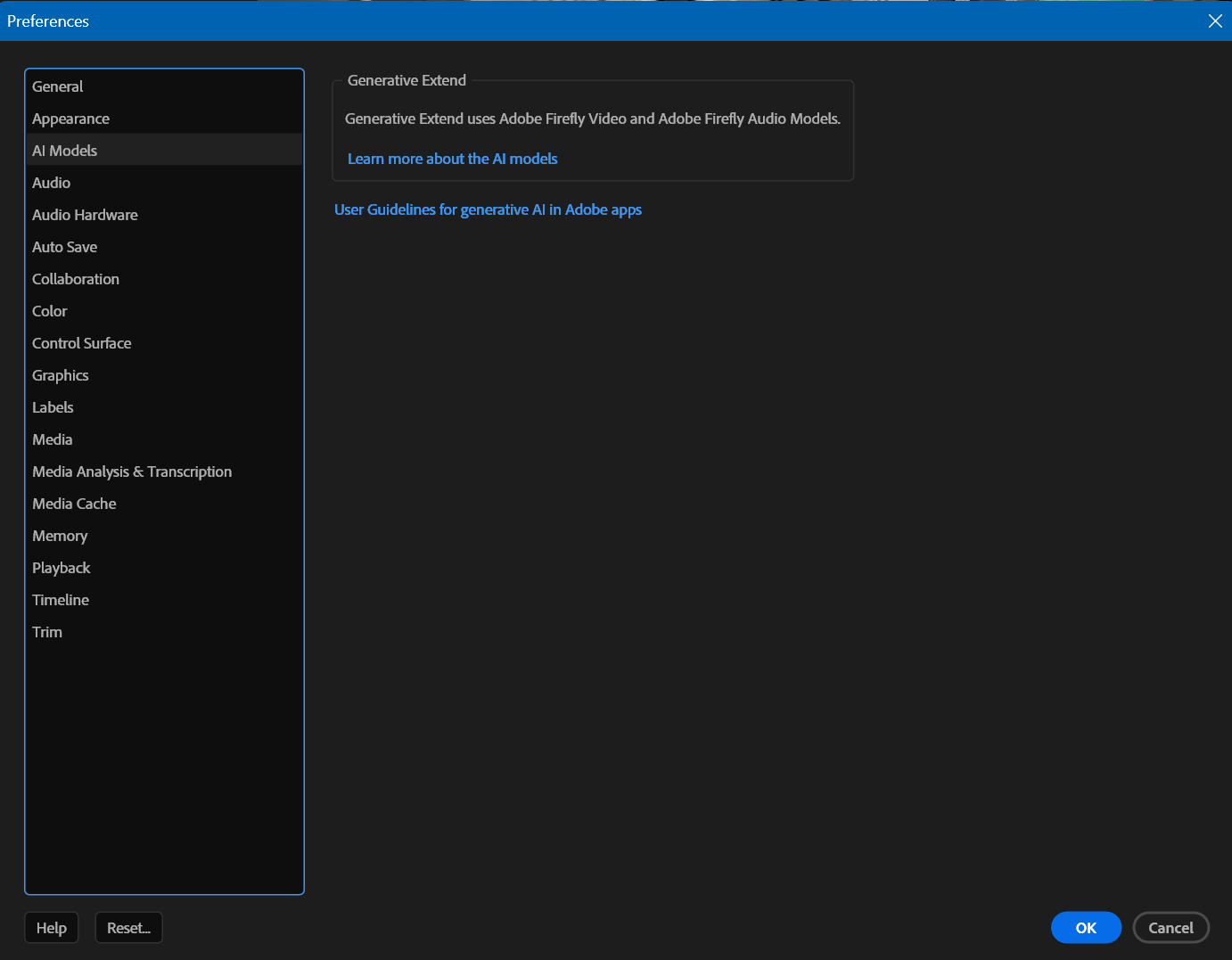Select the Timeline preferences

point(60,599)
